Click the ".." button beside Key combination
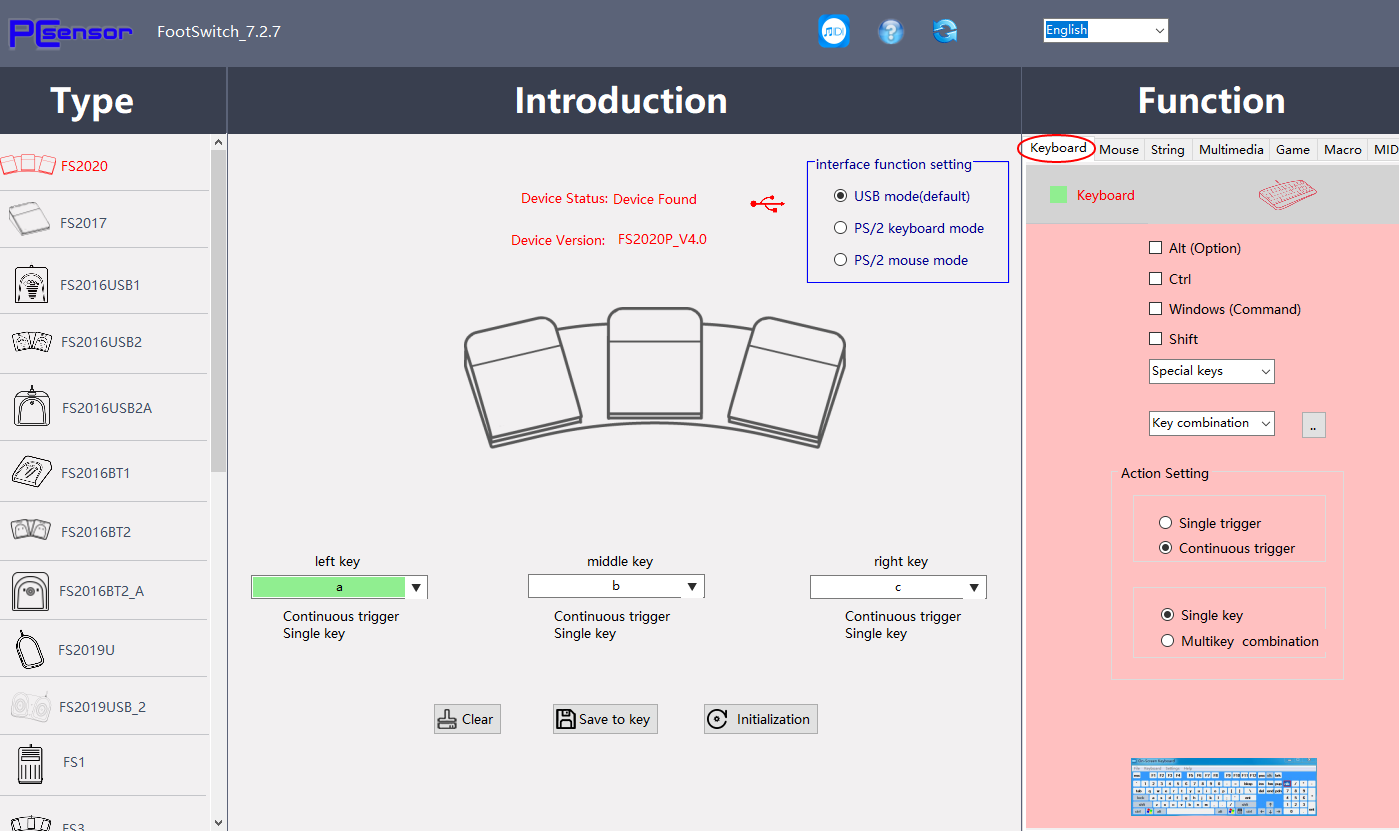The width and height of the screenshot is (1399, 831). 1314,424
